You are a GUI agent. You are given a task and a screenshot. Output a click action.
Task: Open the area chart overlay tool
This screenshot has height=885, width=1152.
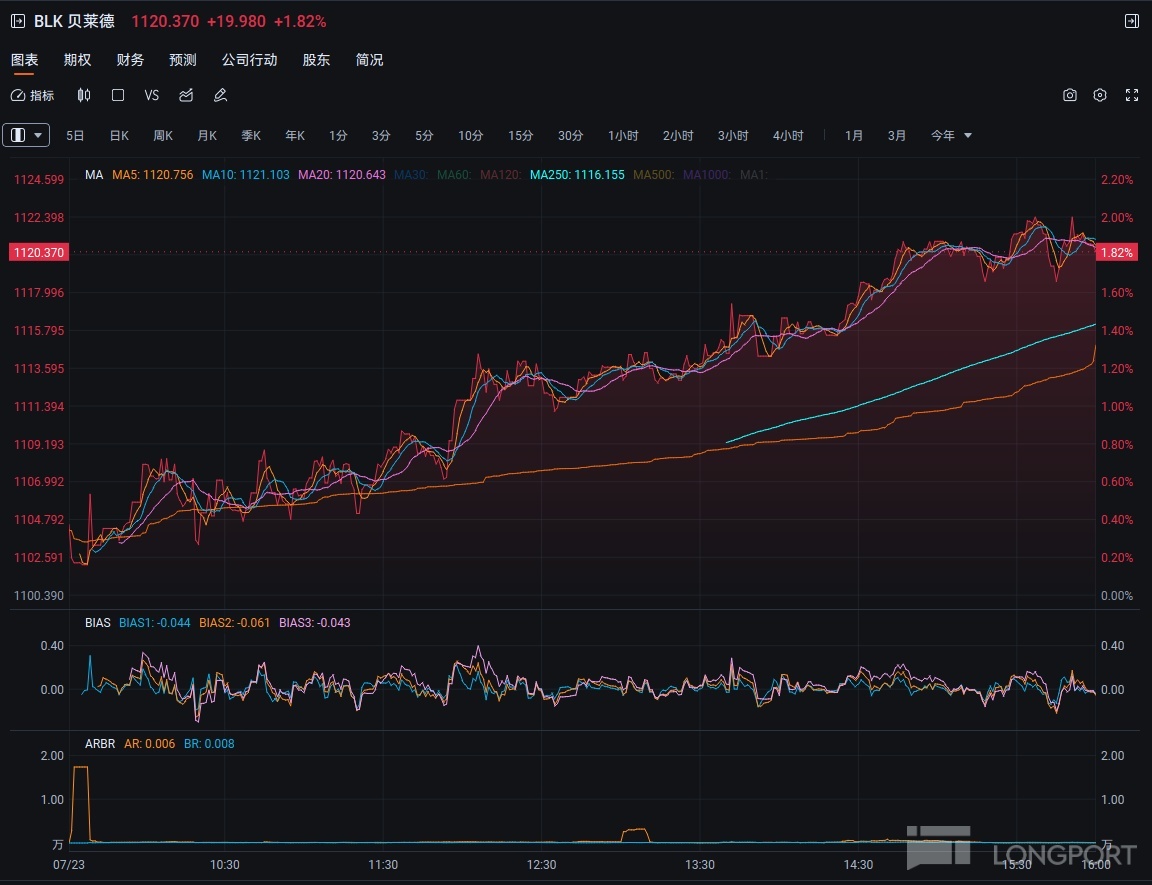coord(186,95)
